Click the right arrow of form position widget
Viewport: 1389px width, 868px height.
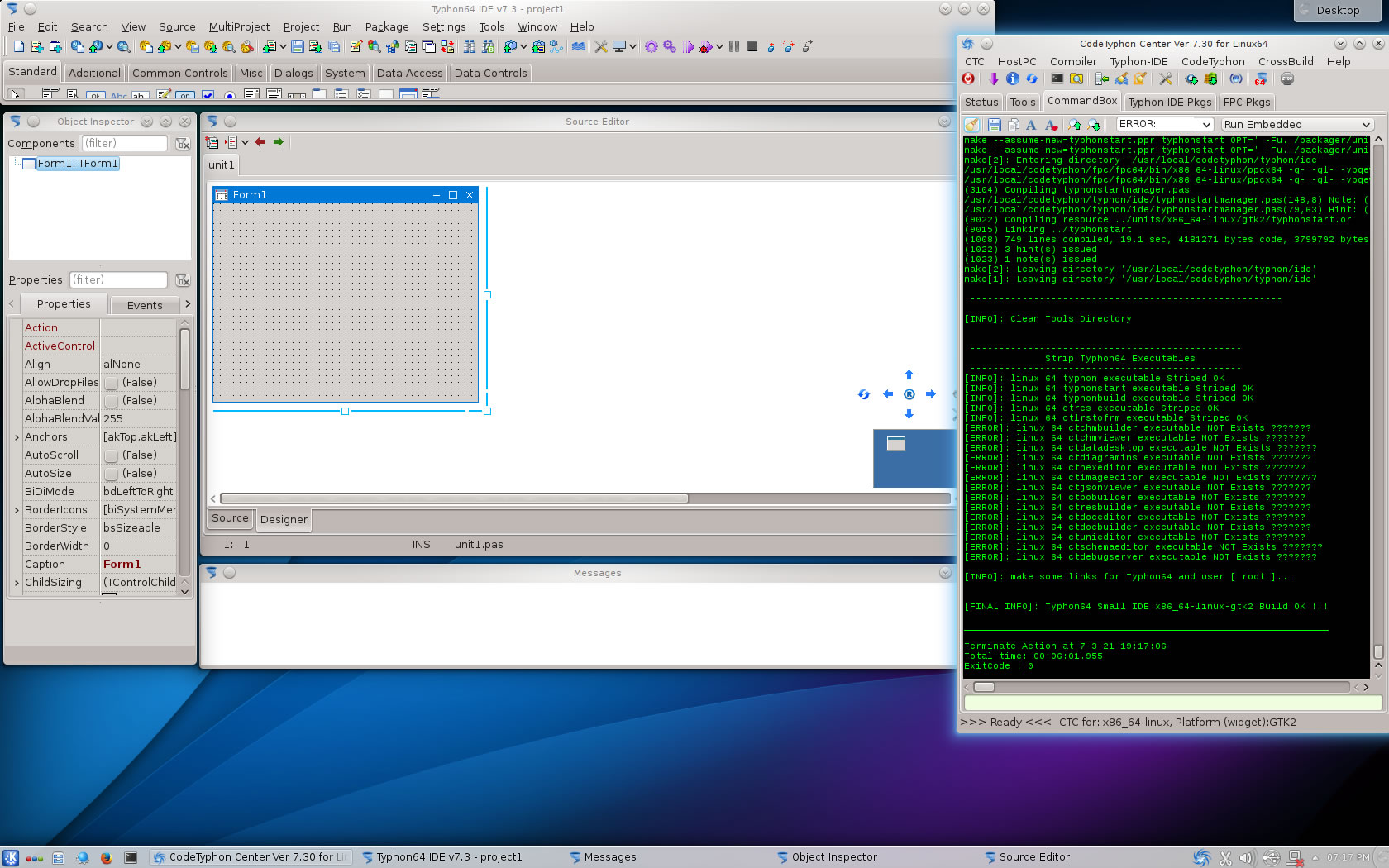tap(931, 394)
